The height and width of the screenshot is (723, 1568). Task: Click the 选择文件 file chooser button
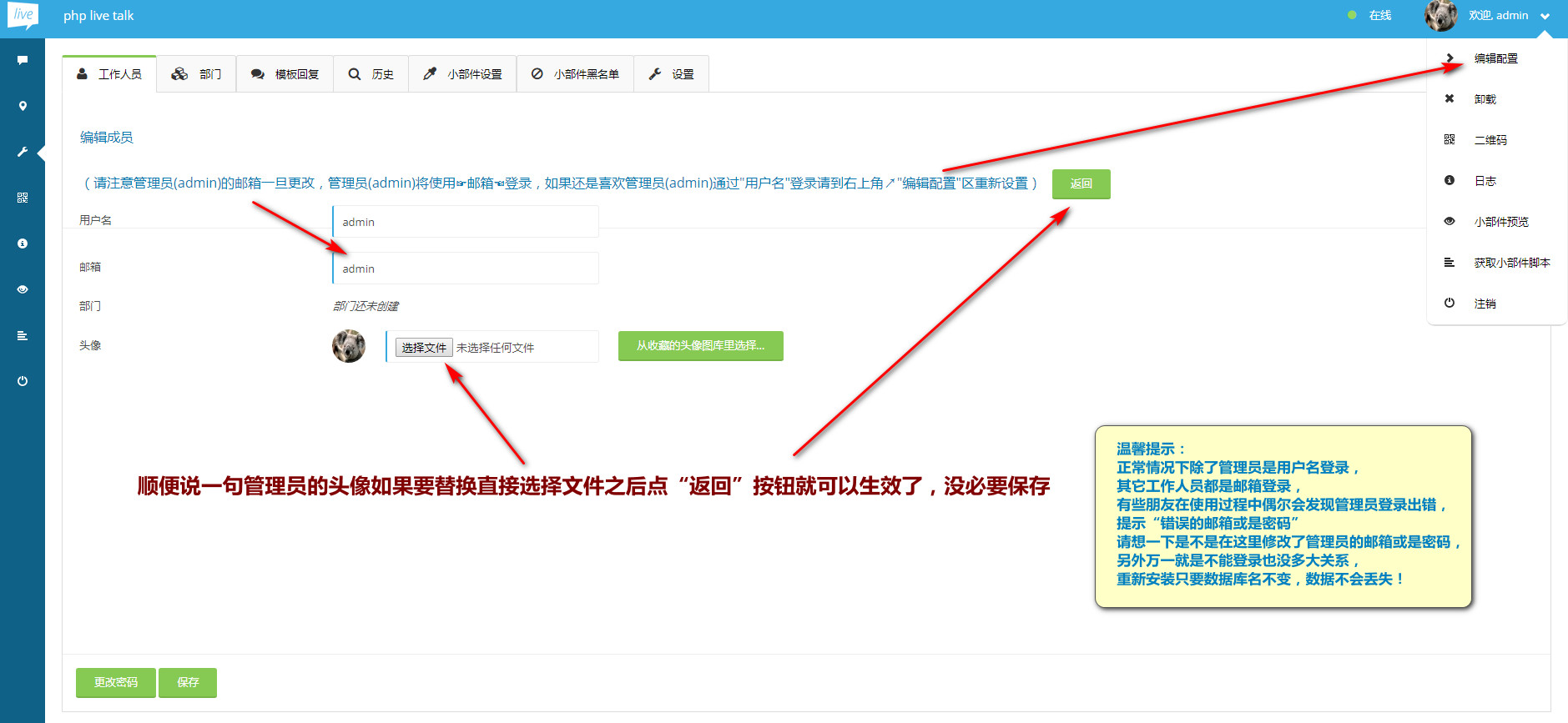tap(424, 348)
